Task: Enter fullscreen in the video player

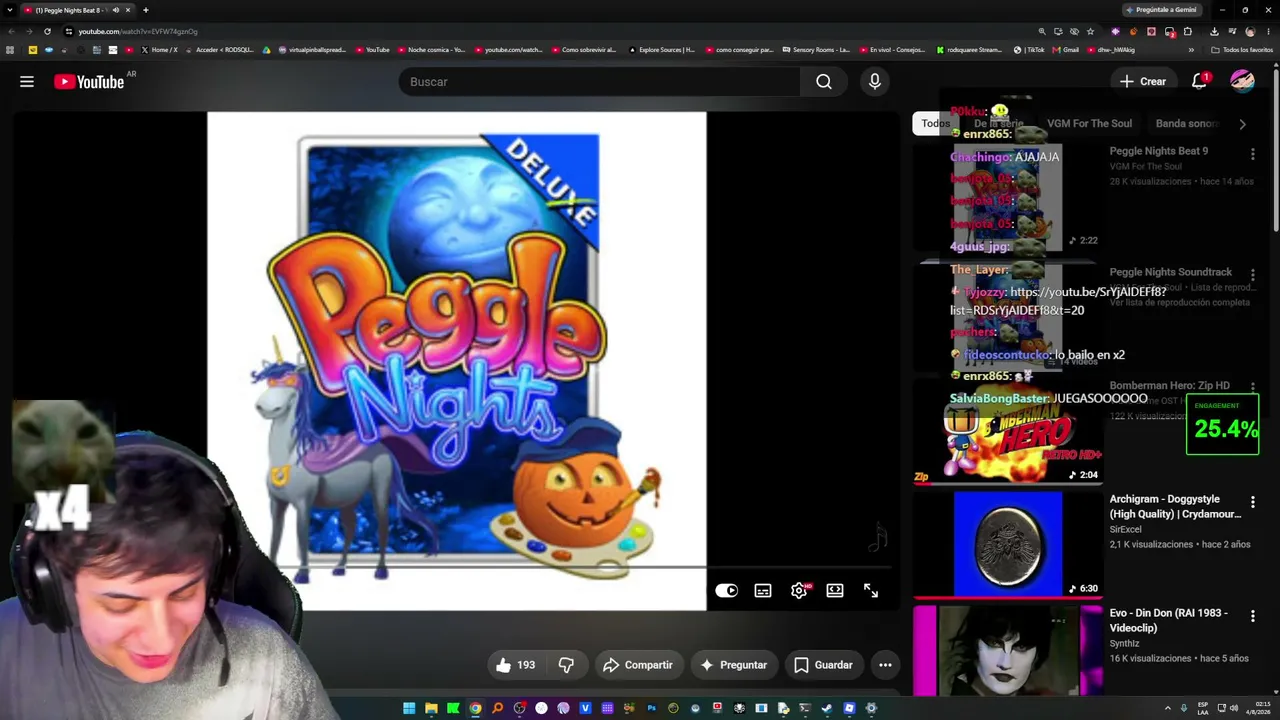Action: tap(871, 591)
